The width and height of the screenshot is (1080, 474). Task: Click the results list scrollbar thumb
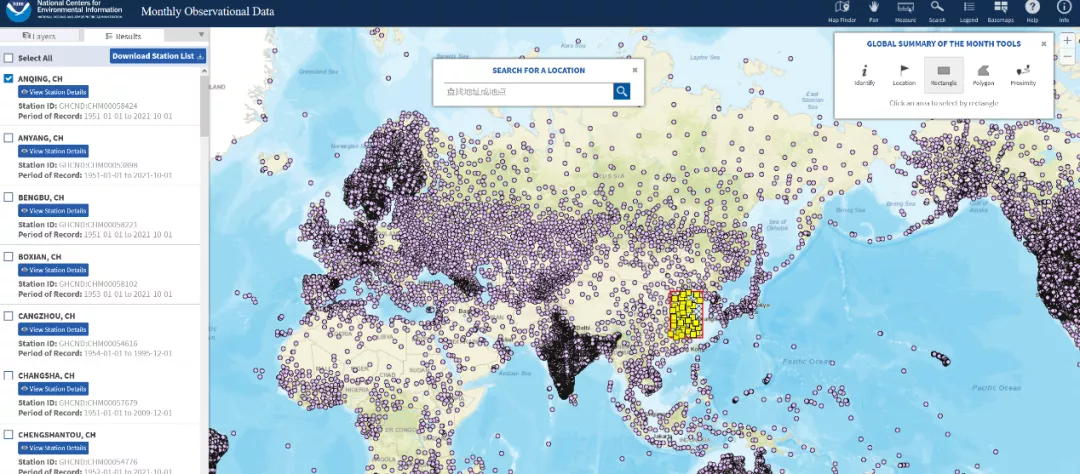205,107
